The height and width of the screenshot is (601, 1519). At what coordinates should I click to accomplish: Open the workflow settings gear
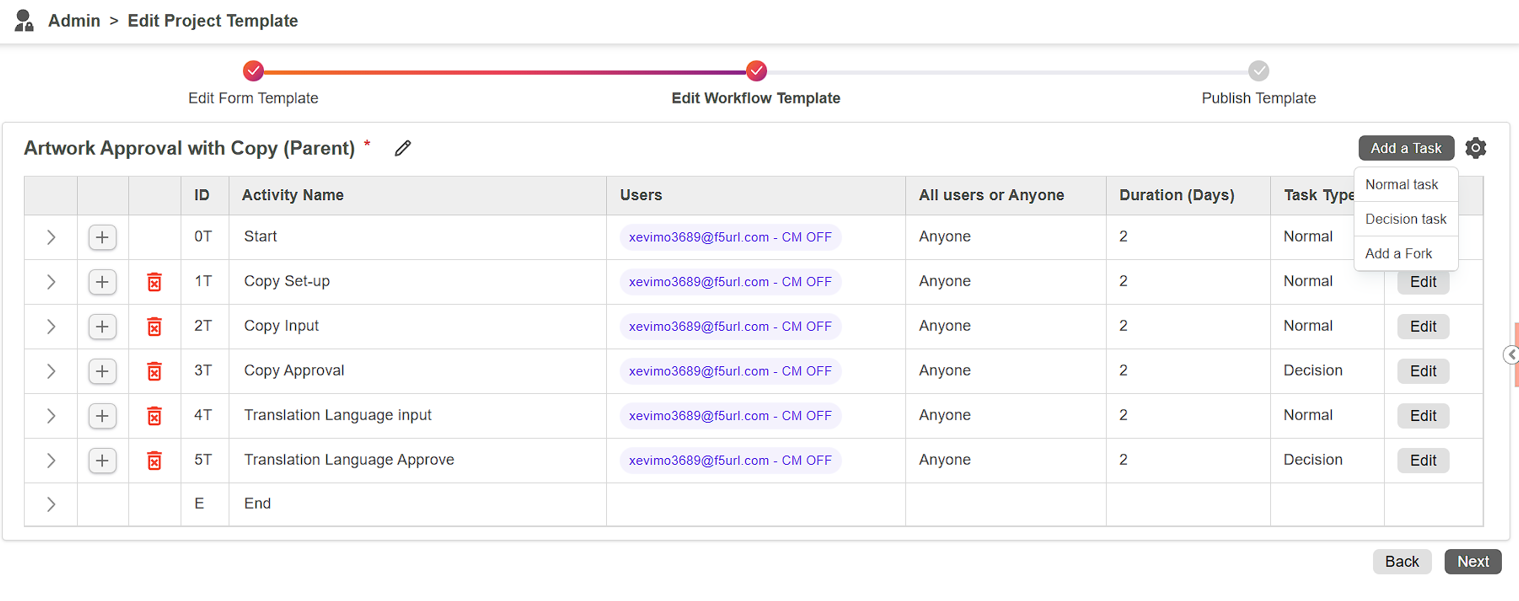coord(1475,148)
